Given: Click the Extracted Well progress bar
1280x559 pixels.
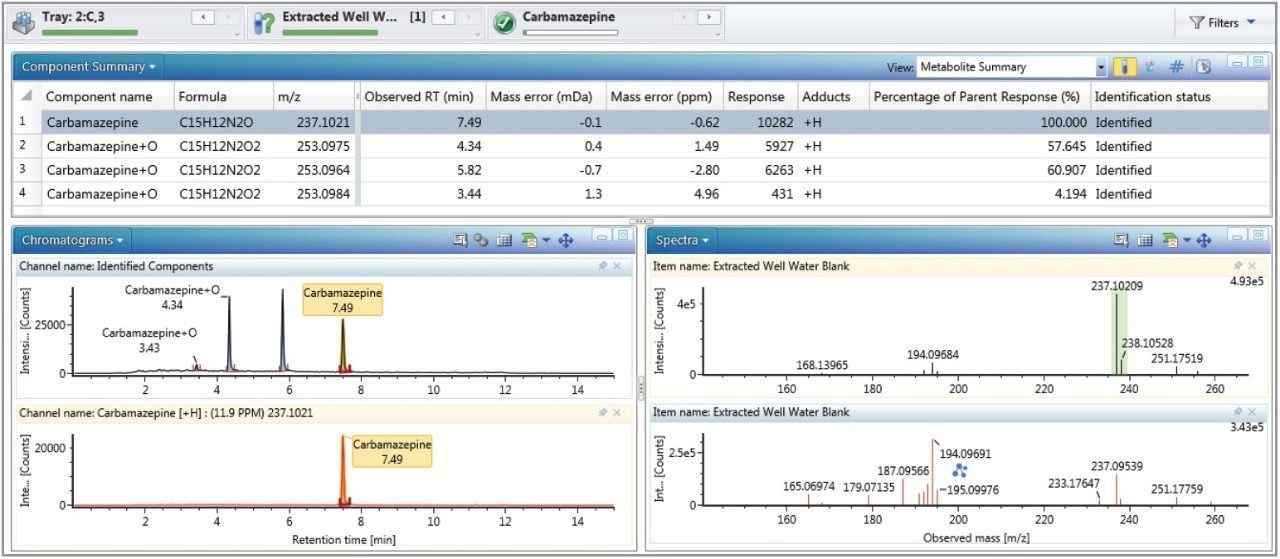Looking at the screenshot, I should [331, 32].
